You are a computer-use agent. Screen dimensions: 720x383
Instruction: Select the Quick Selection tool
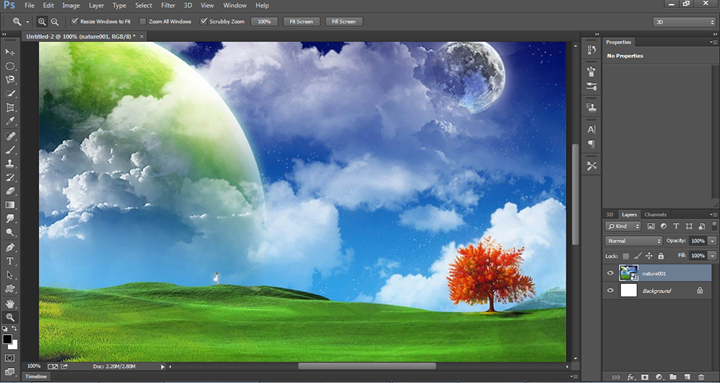pyautogui.click(x=10, y=94)
